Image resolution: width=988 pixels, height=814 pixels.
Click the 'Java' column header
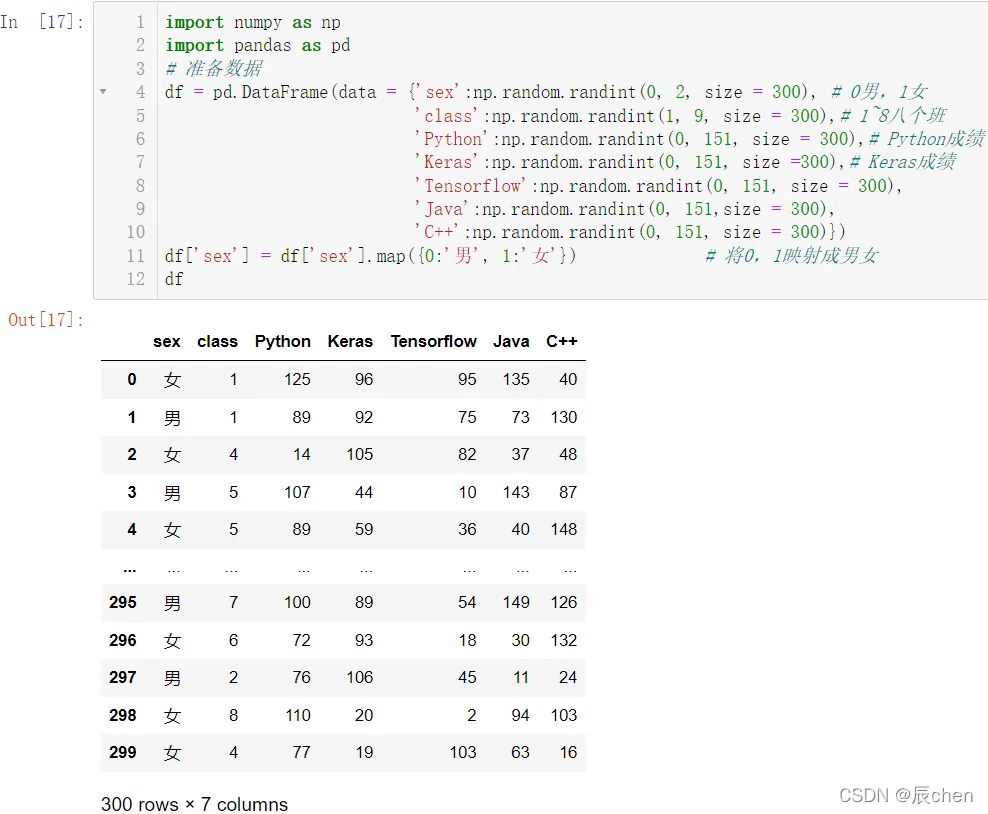pos(511,341)
